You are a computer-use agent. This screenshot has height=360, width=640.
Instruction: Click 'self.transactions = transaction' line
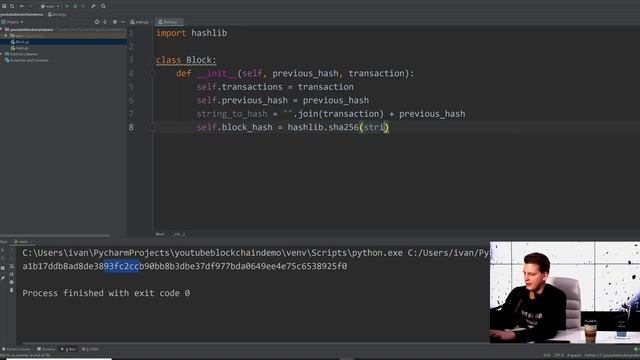(275, 87)
